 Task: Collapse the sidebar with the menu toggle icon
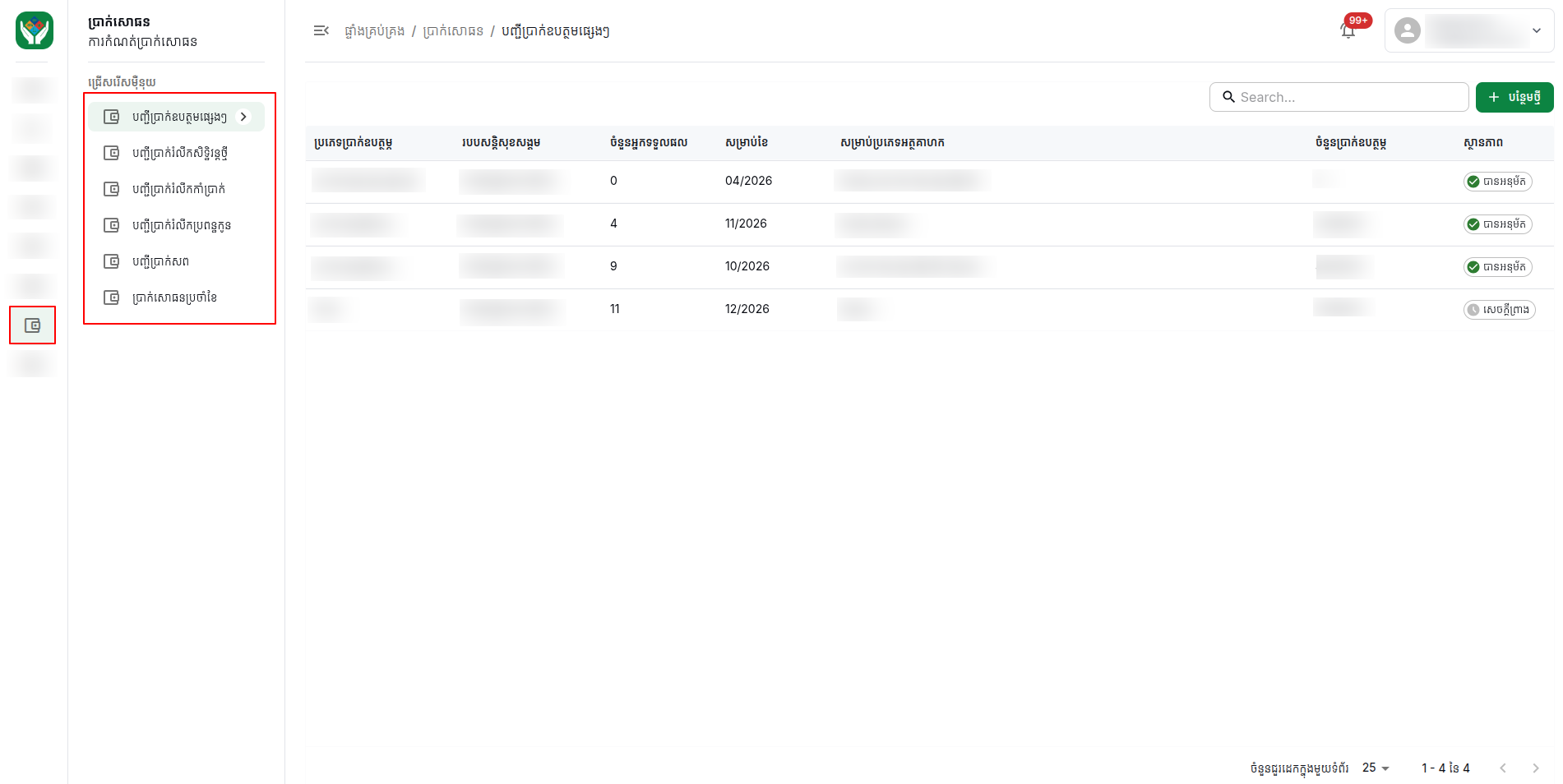pos(321,30)
